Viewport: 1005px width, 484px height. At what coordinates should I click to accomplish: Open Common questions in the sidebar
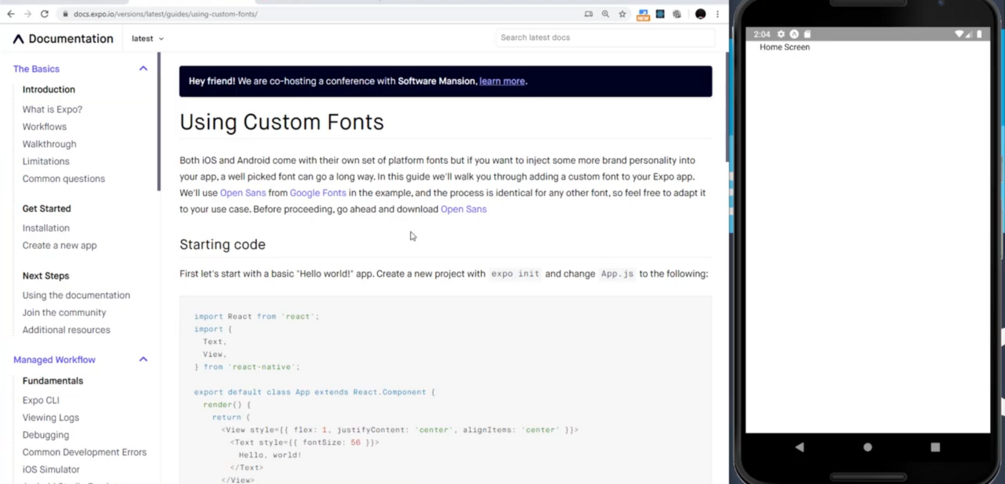(63, 179)
